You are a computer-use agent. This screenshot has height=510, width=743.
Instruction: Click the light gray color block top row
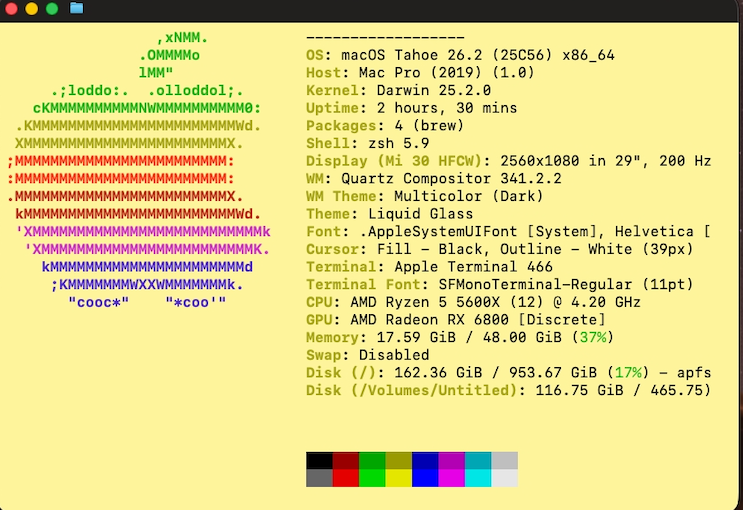(505, 461)
